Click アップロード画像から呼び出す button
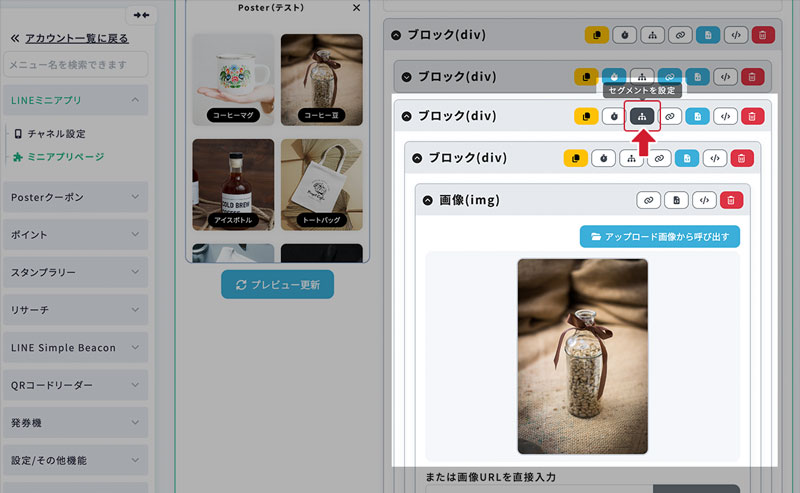The width and height of the screenshot is (800, 493). click(x=660, y=237)
